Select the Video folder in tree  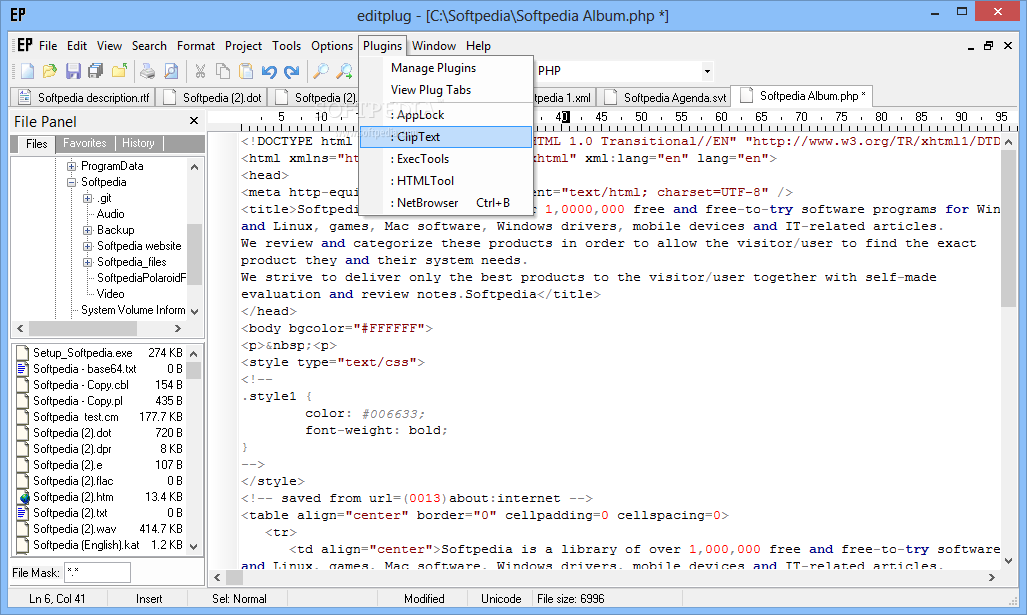110,294
